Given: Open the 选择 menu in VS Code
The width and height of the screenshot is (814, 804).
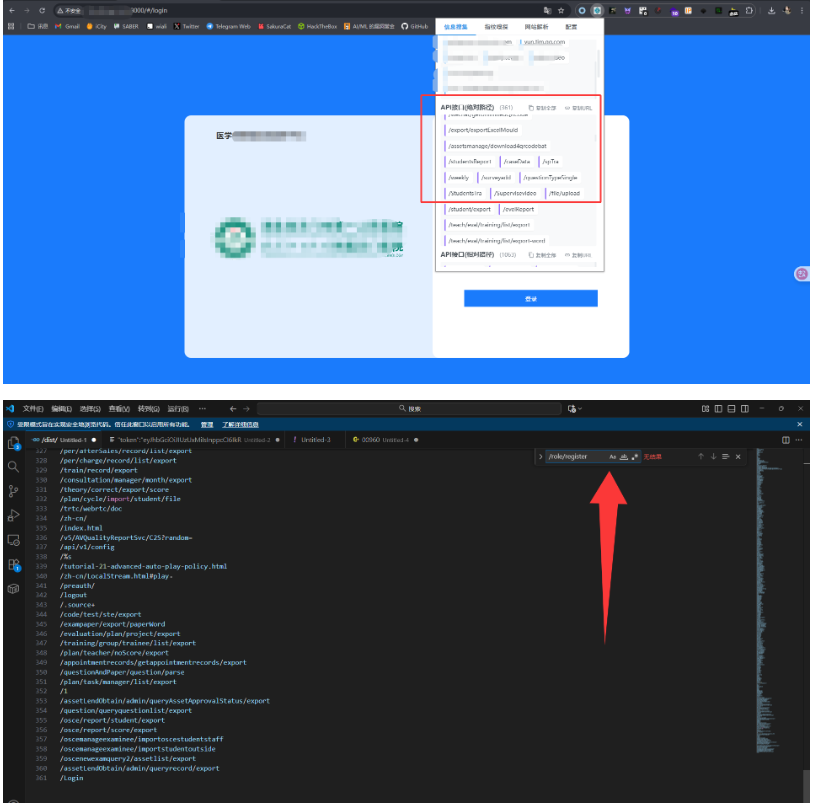Looking at the screenshot, I should [x=90, y=409].
